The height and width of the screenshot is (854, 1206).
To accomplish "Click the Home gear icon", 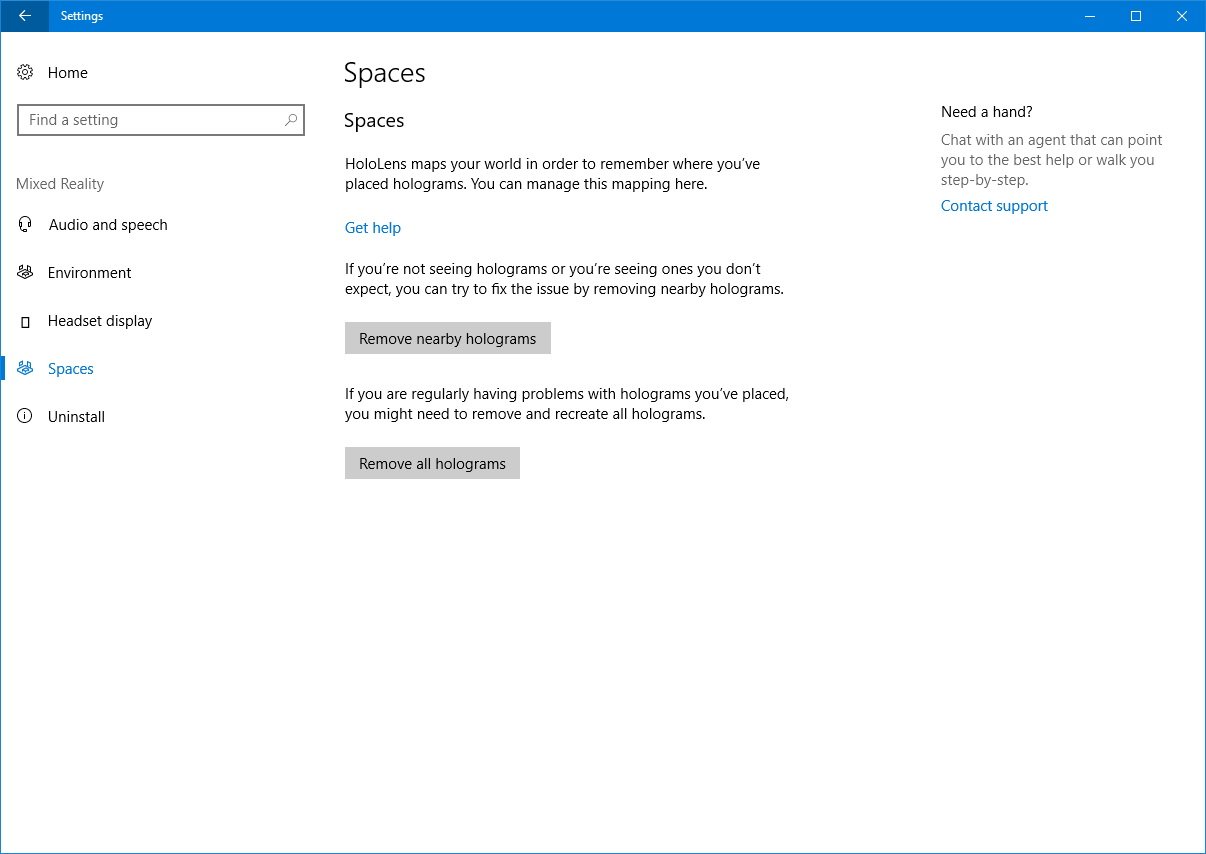I will click(26, 73).
